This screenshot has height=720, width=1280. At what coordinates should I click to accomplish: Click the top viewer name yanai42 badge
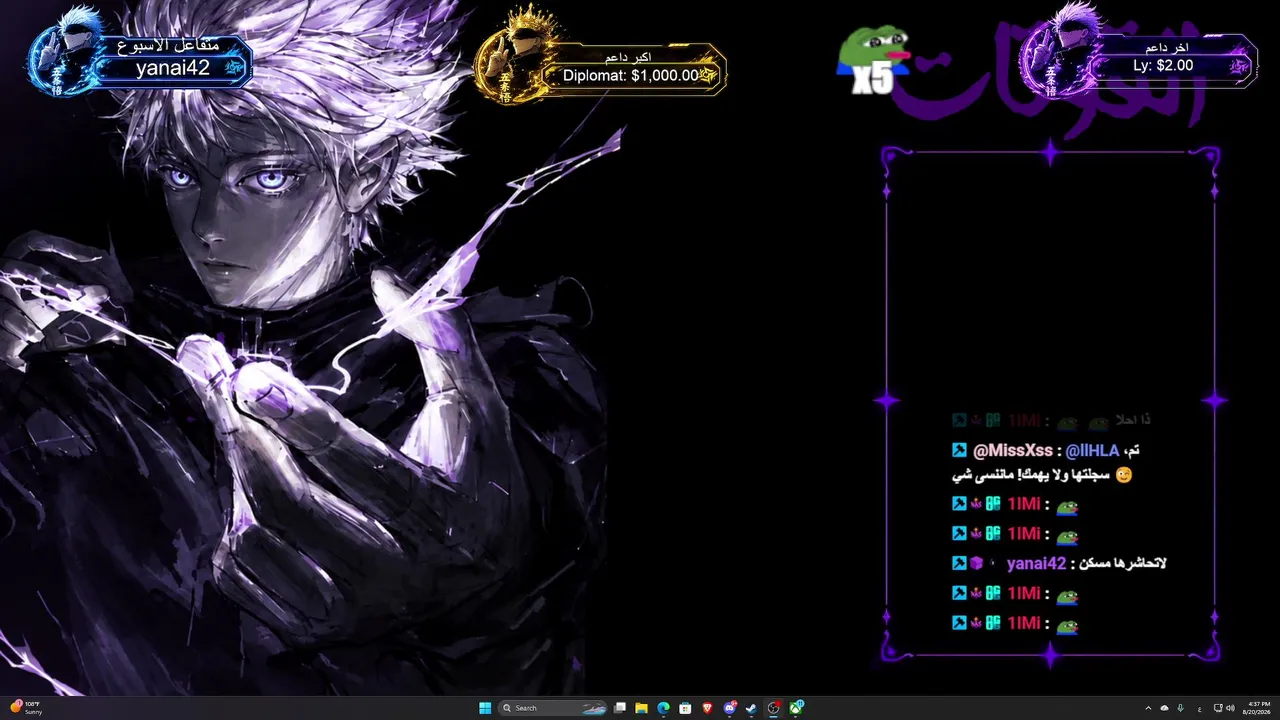(173, 68)
